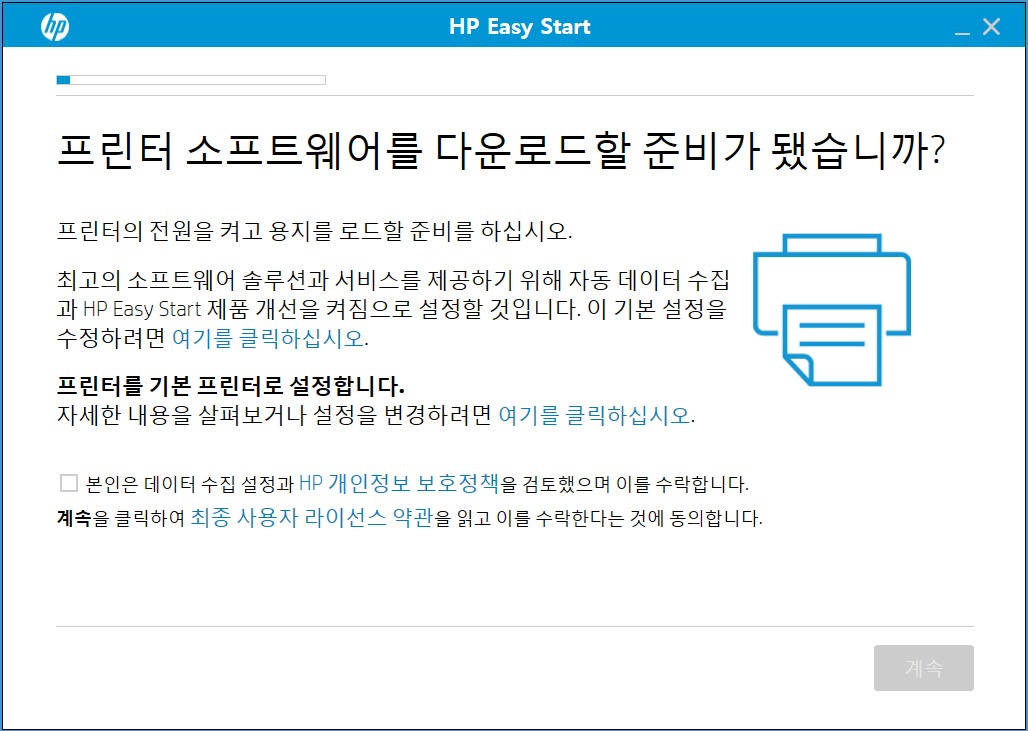Open the data collection settings link '여기를 클릭하십시오' after '수정하려면'
1028x731 pixels.
pyautogui.click(x=267, y=338)
